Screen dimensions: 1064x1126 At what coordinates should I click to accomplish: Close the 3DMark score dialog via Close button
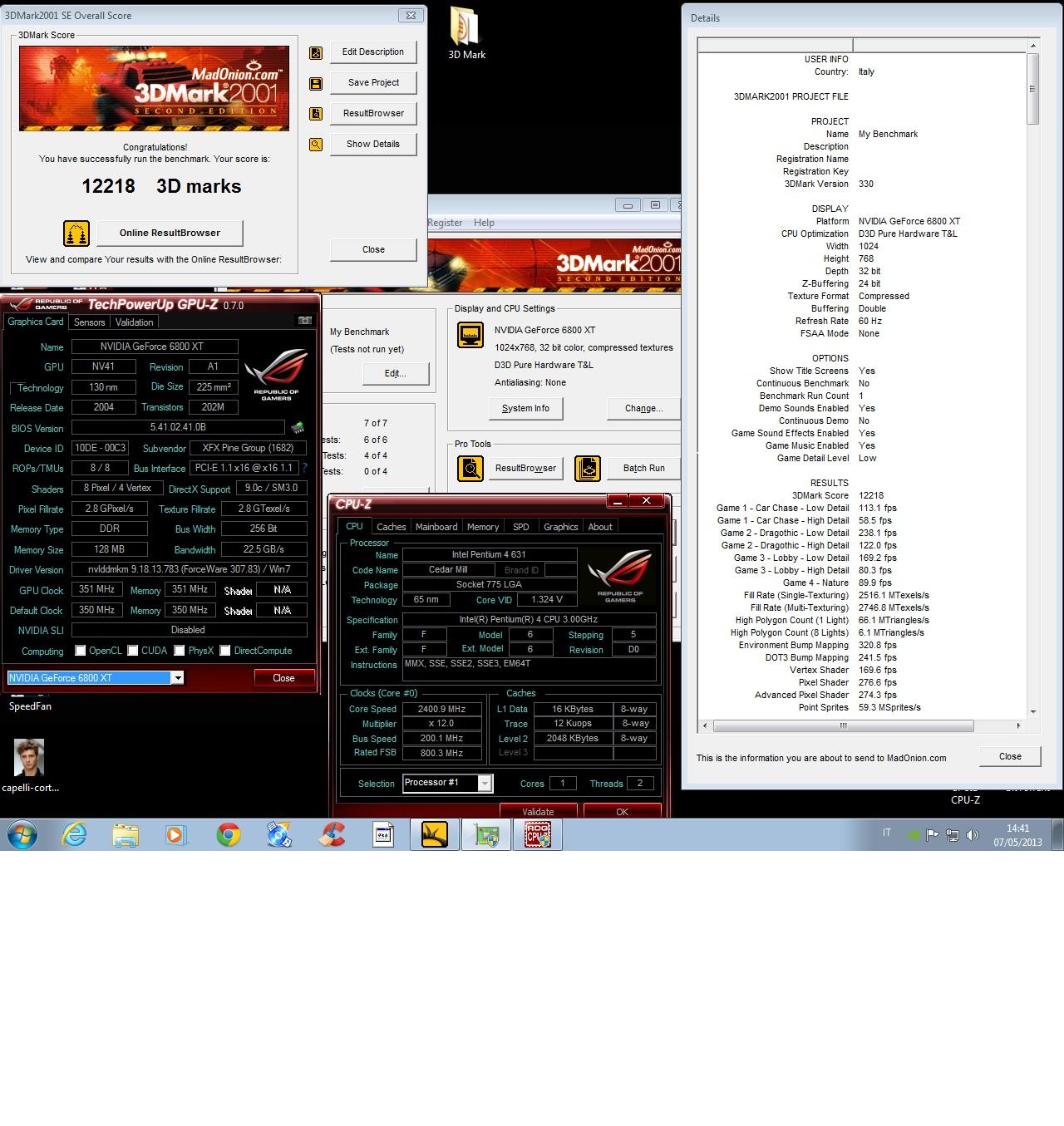(x=373, y=249)
